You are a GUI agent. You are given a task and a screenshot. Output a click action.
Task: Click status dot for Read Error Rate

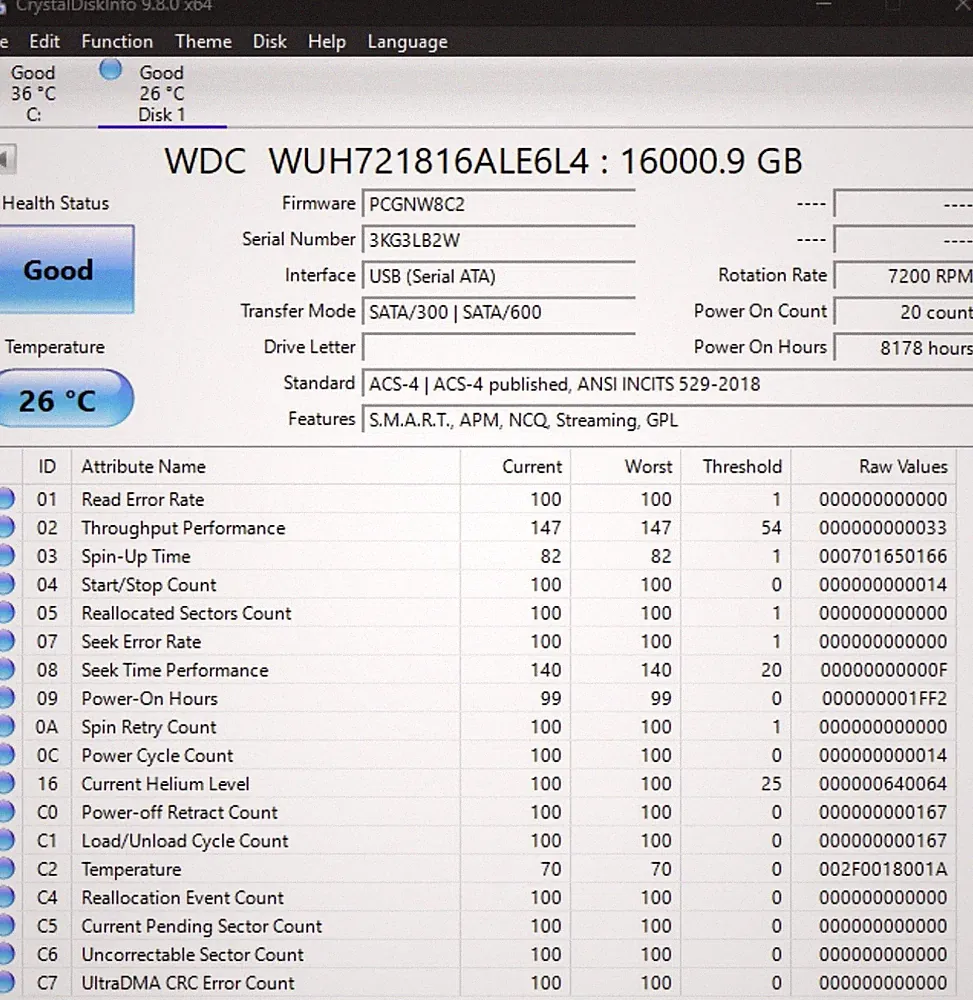(x=6, y=499)
